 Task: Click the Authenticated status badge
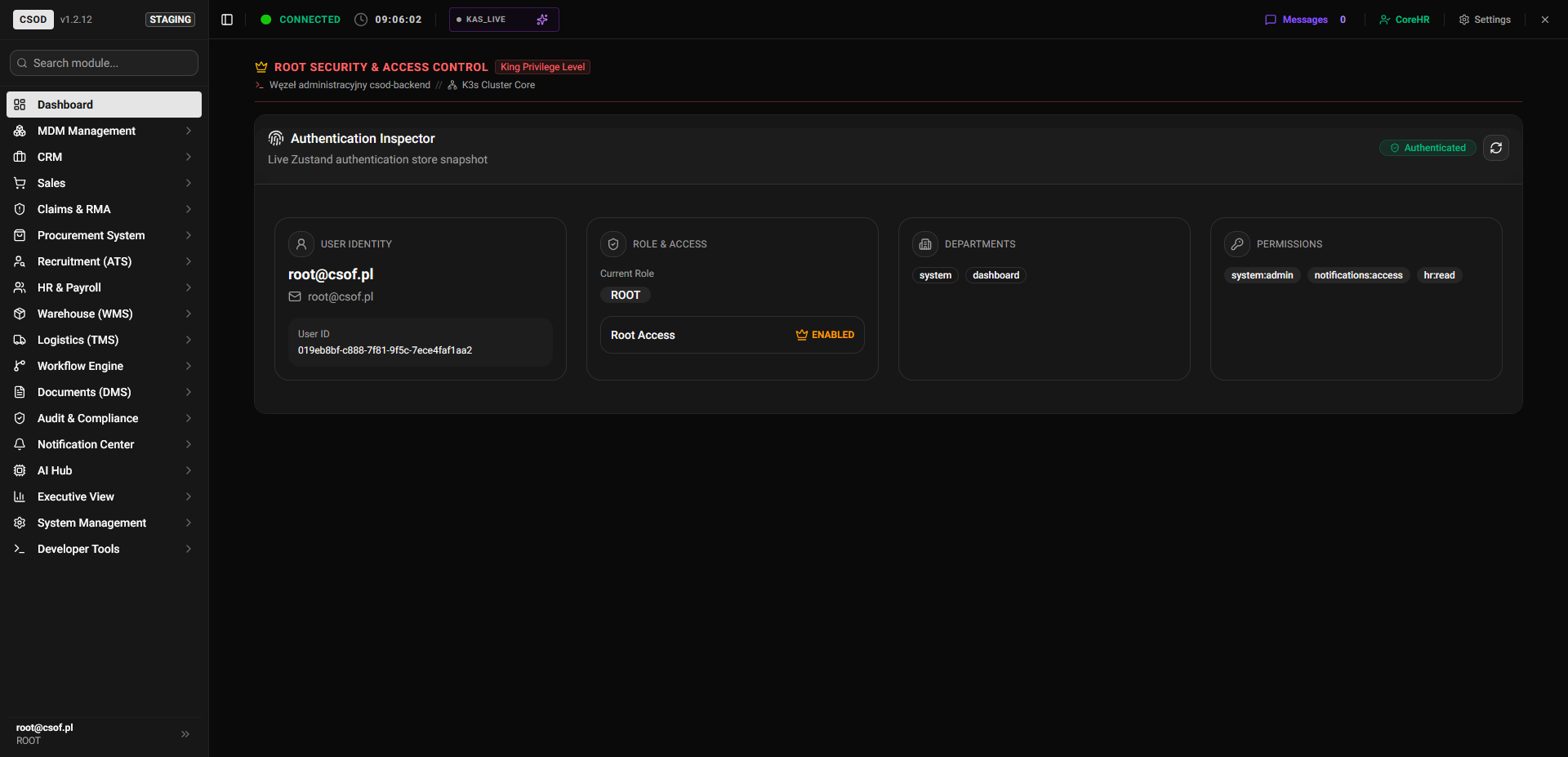click(x=1428, y=148)
